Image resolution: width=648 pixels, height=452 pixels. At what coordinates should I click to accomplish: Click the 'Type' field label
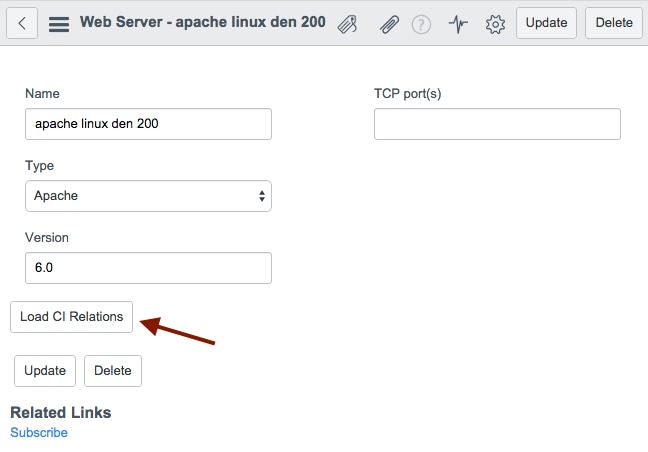click(39, 166)
